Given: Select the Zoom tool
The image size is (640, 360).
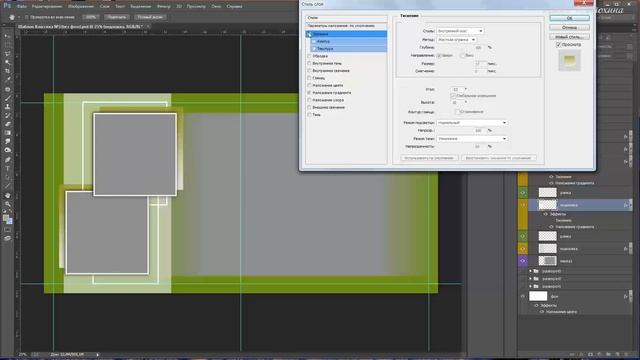Looking at the screenshot, I should [7, 204].
